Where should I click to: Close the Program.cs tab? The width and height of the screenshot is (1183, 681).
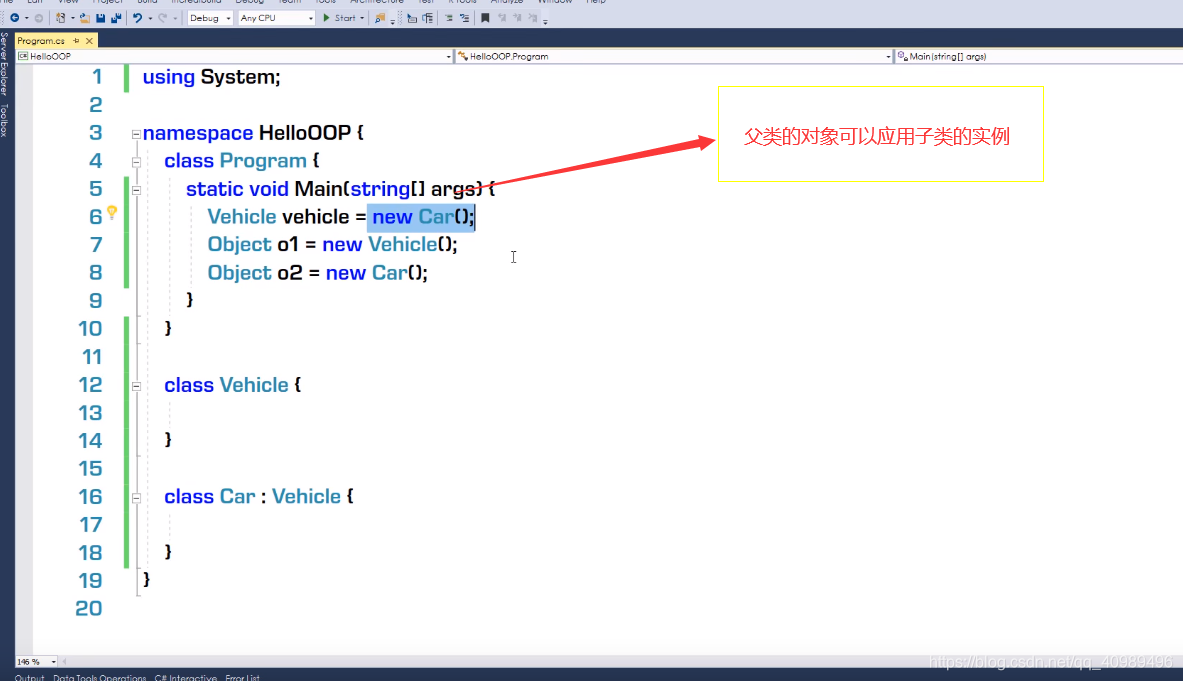tap(89, 41)
